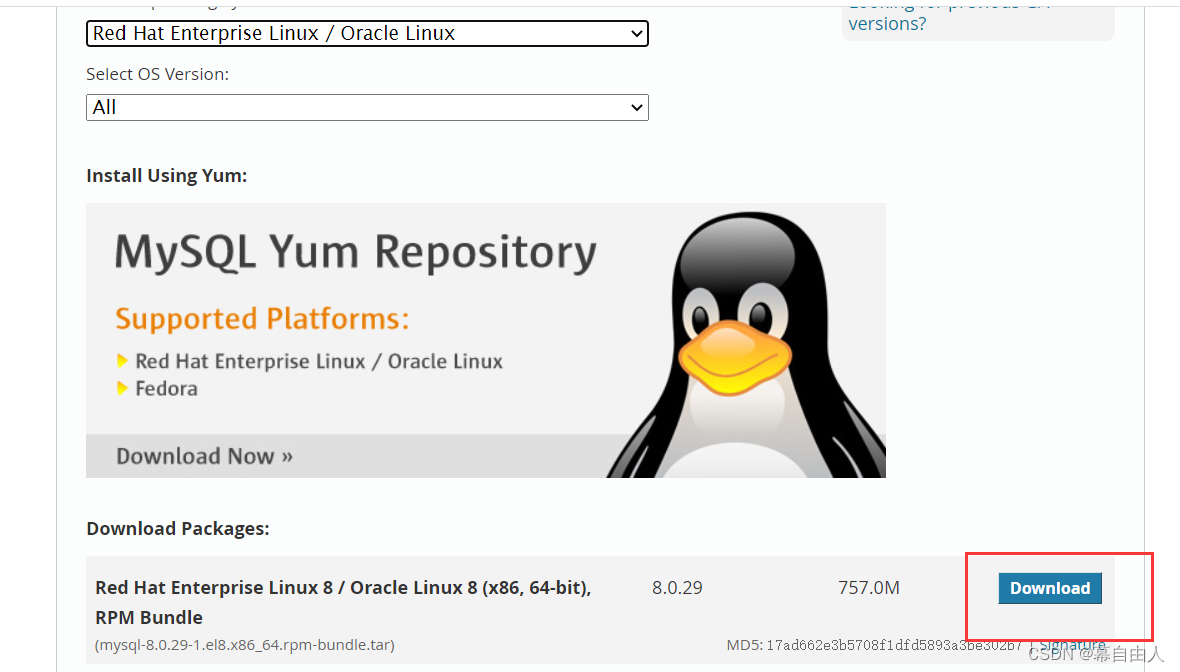Click the 'Red Hat Enterprise Linux / Oracle Linux' banner bullet
Viewport: 1180px width, 672px height.
[319, 361]
